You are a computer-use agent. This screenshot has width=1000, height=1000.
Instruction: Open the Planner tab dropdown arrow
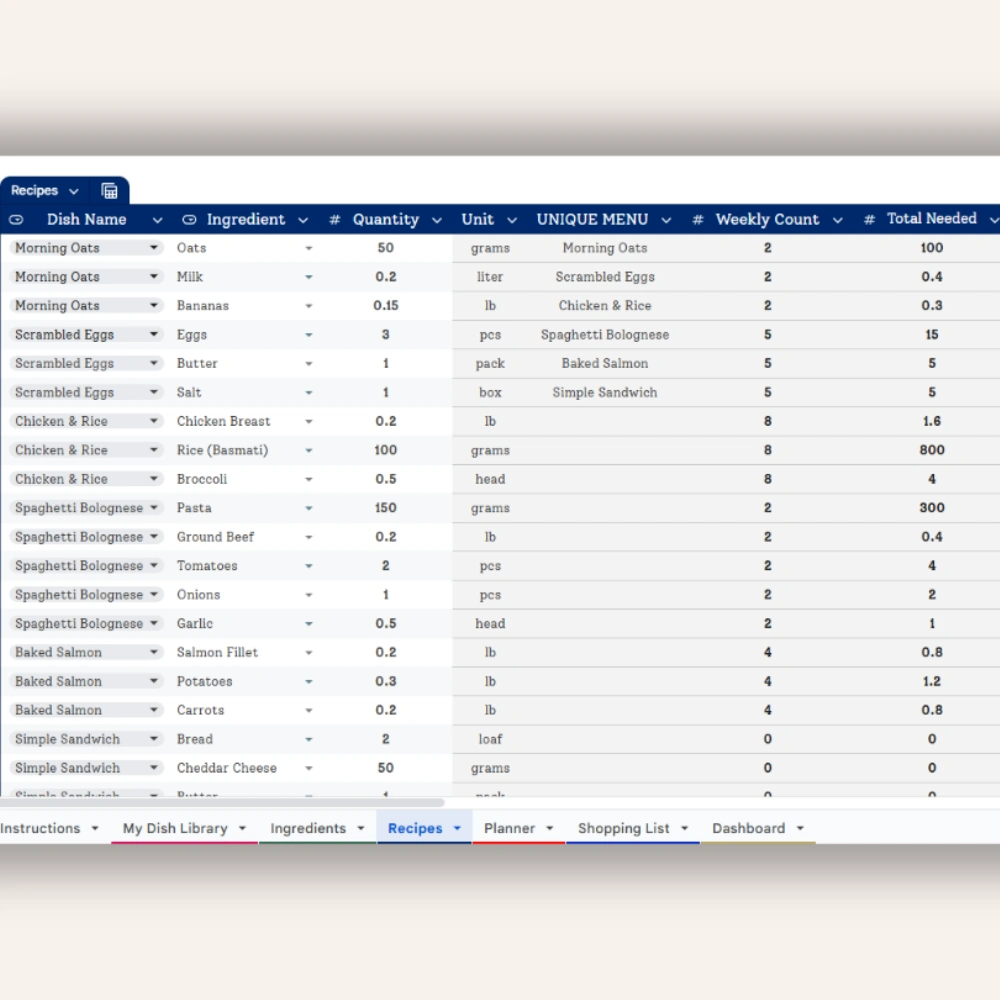[547, 828]
